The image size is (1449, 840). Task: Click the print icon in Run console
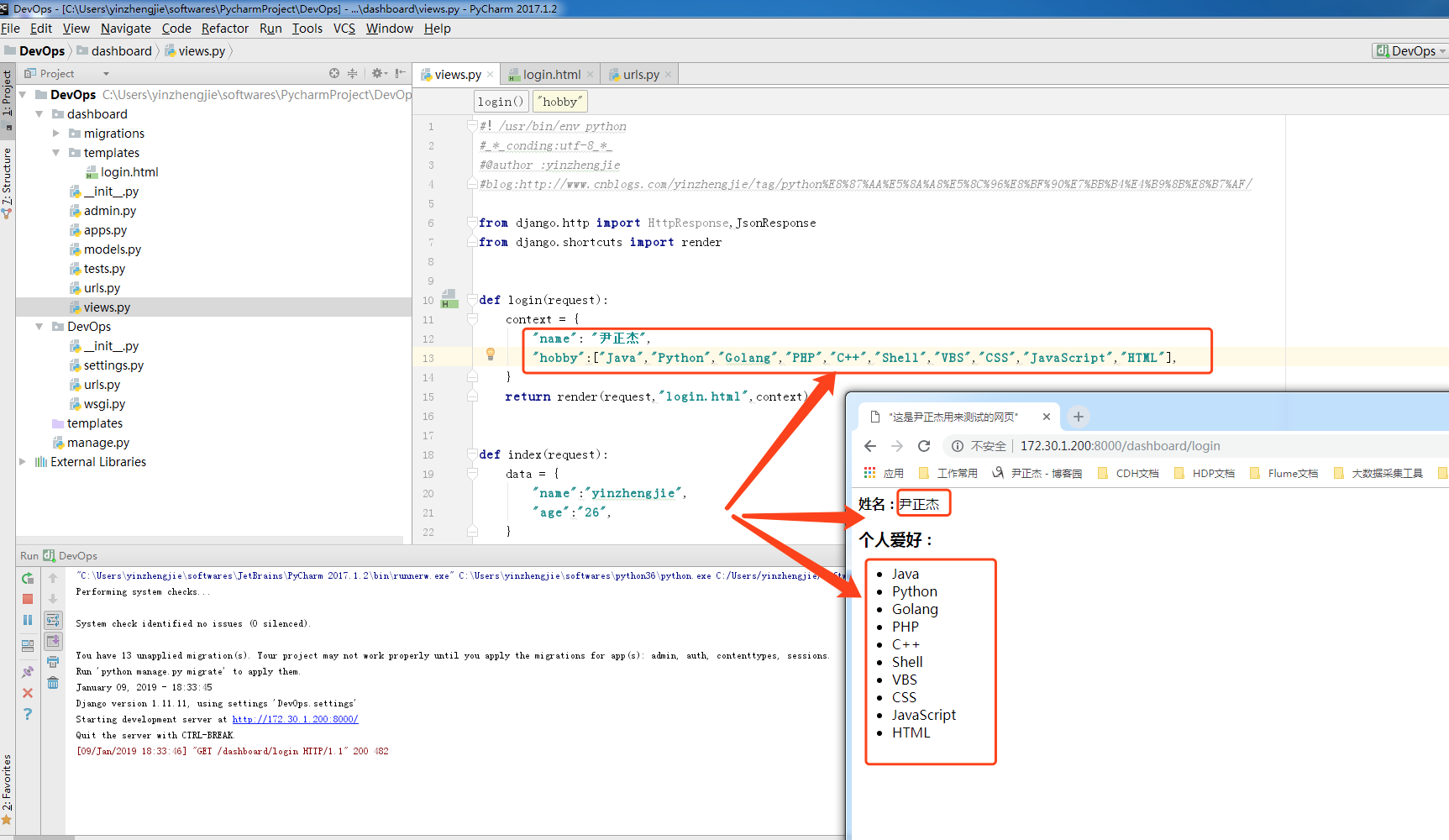pyautogui.click(x=53, y=662)
